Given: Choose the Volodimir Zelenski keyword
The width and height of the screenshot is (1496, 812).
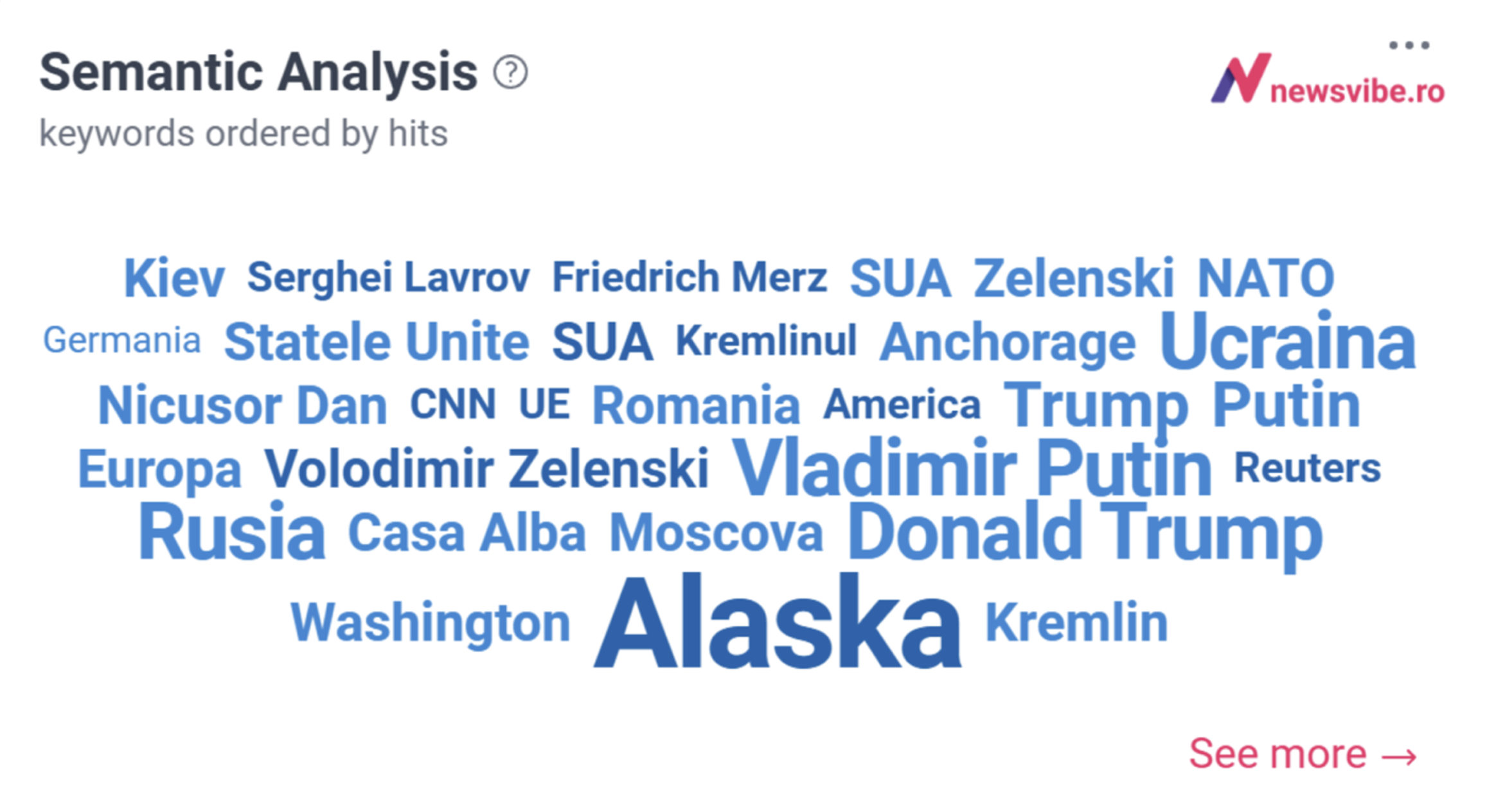Looking at the screenshot, I should point(486,469).
